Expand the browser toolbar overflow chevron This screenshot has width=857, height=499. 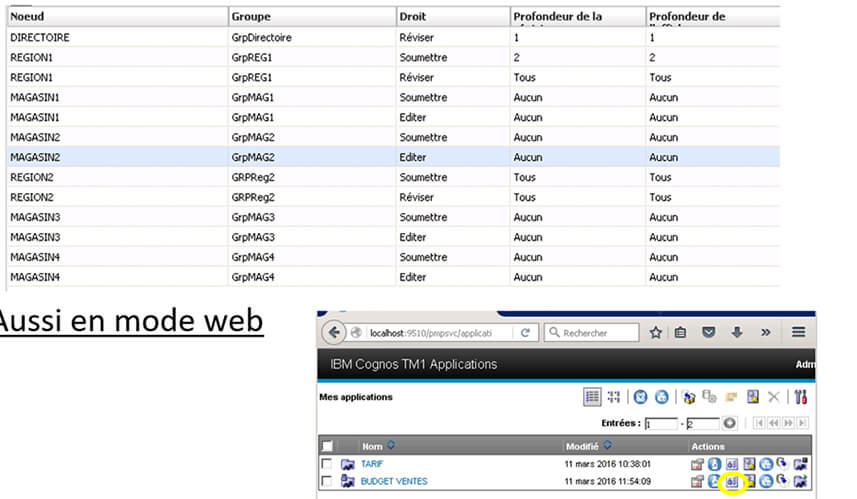pos(766,332)
